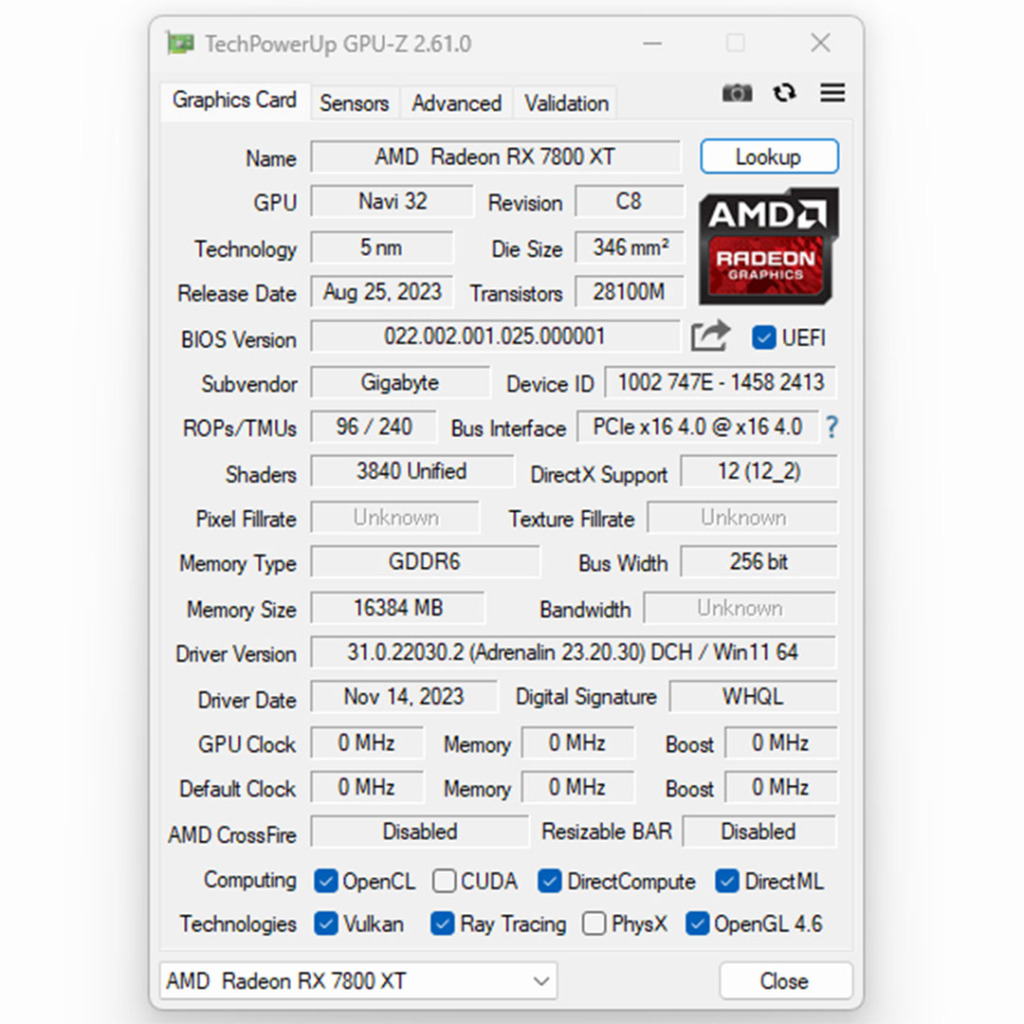The height and width of the screenshot is (1024, 1024).
Task: Click the Lookup button
Action: click(x=769, y=157)
